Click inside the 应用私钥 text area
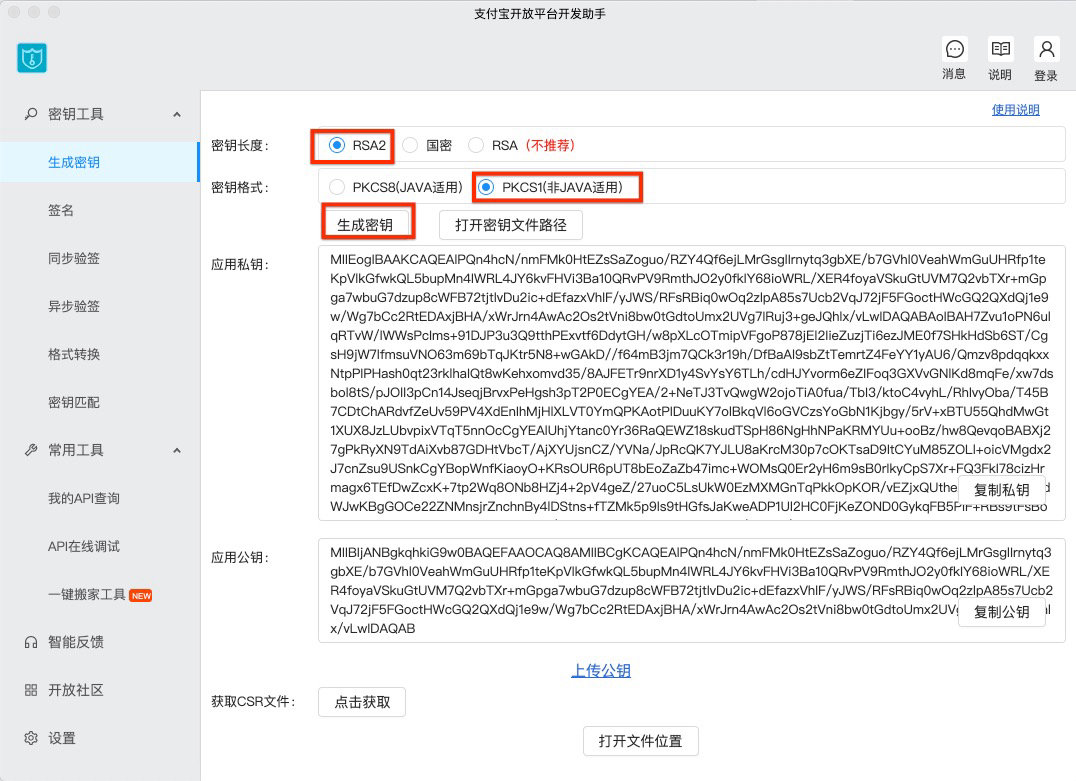This screenshot has height=781, width=1076. [692, 383]
